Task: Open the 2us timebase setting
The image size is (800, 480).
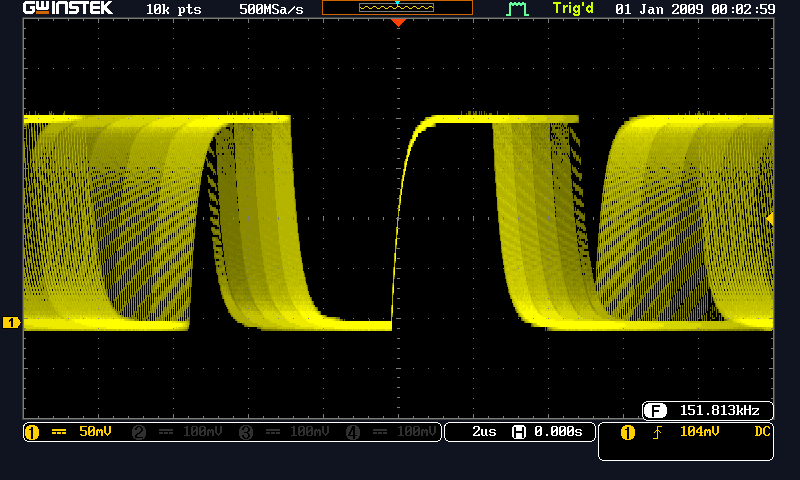Action: [x=483, y=432]
